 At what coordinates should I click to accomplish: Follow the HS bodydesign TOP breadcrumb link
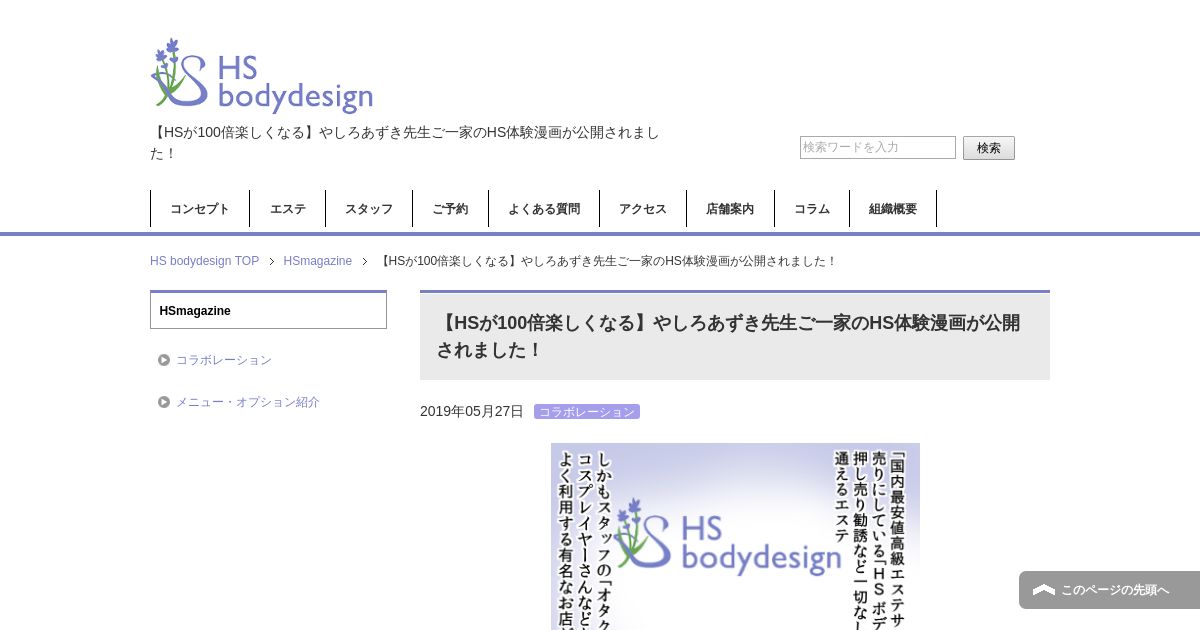tap(204, 261)
